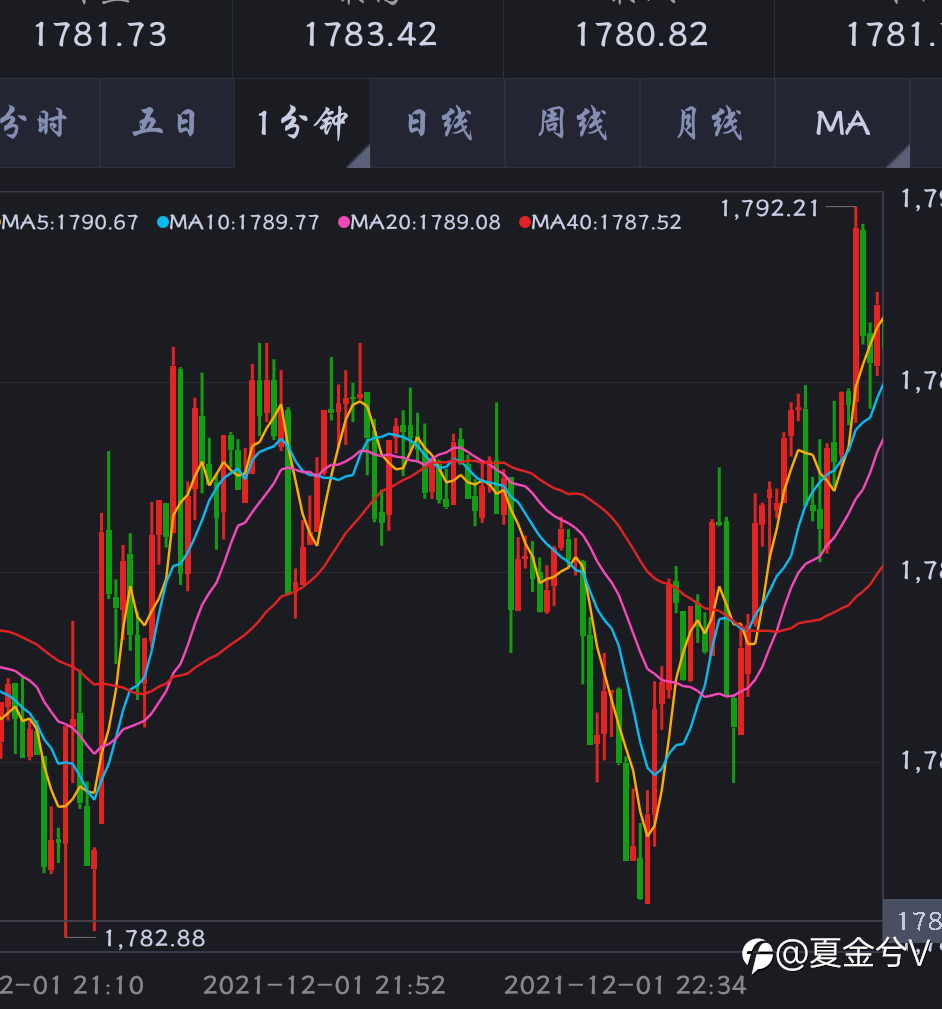Switch to 周线 weekly chart

click(573, 123)
